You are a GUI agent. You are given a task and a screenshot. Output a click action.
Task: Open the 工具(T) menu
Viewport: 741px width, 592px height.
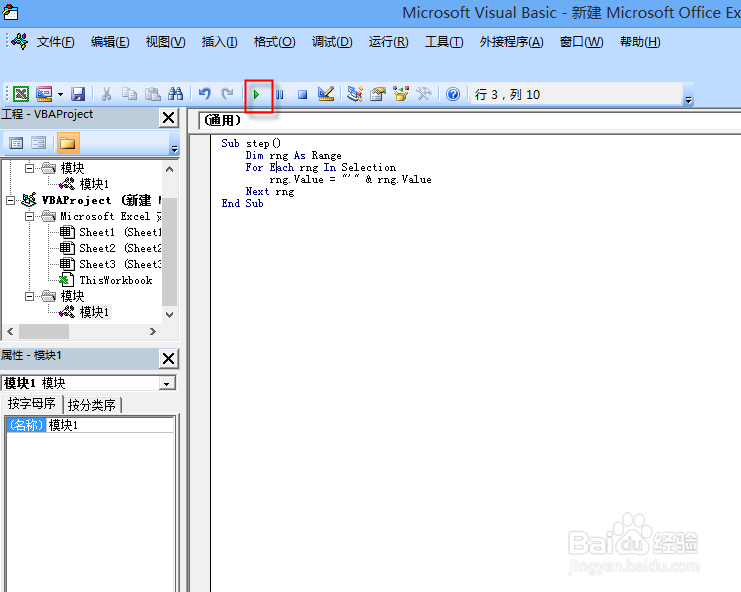444,42
